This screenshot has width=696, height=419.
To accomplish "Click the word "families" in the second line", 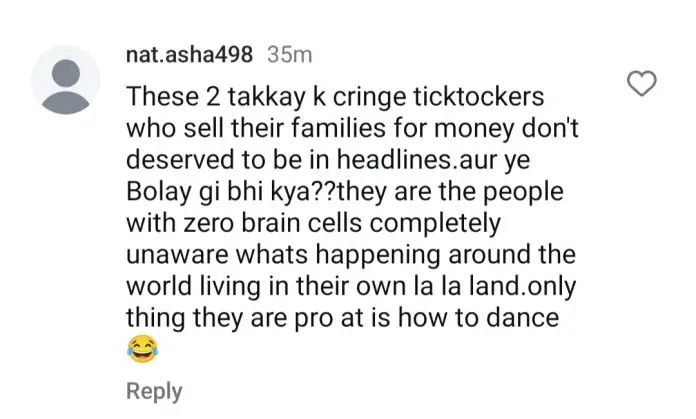I will [338, 128].
